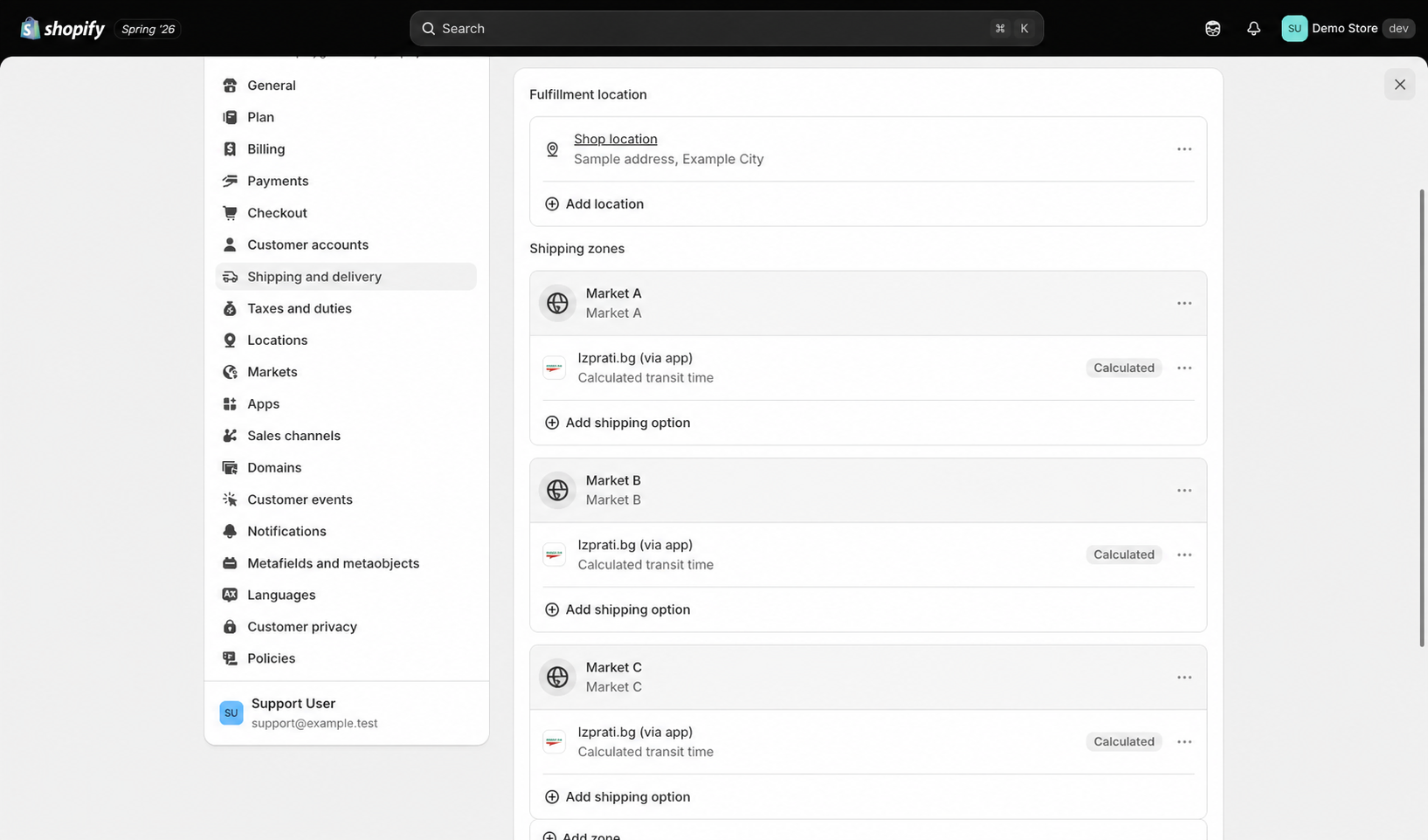Click the magnifier icon in the search bar
Image resolution: width=1428 pixels, height=840 pixels.
point(428,29)
